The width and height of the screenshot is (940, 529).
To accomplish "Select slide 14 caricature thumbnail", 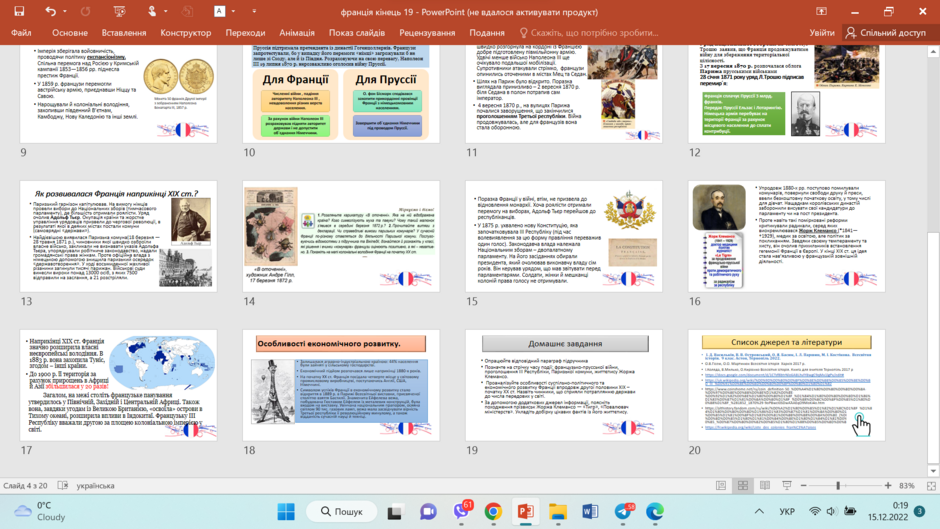I will [x=341, y=236].
